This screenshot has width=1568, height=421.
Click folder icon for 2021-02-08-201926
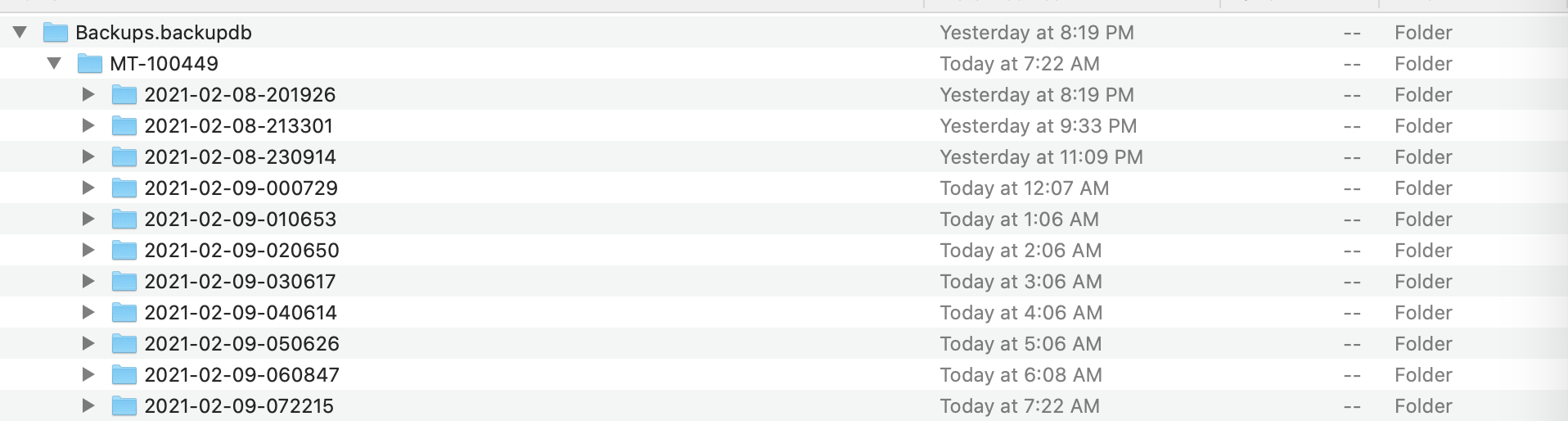pos(124,95)
